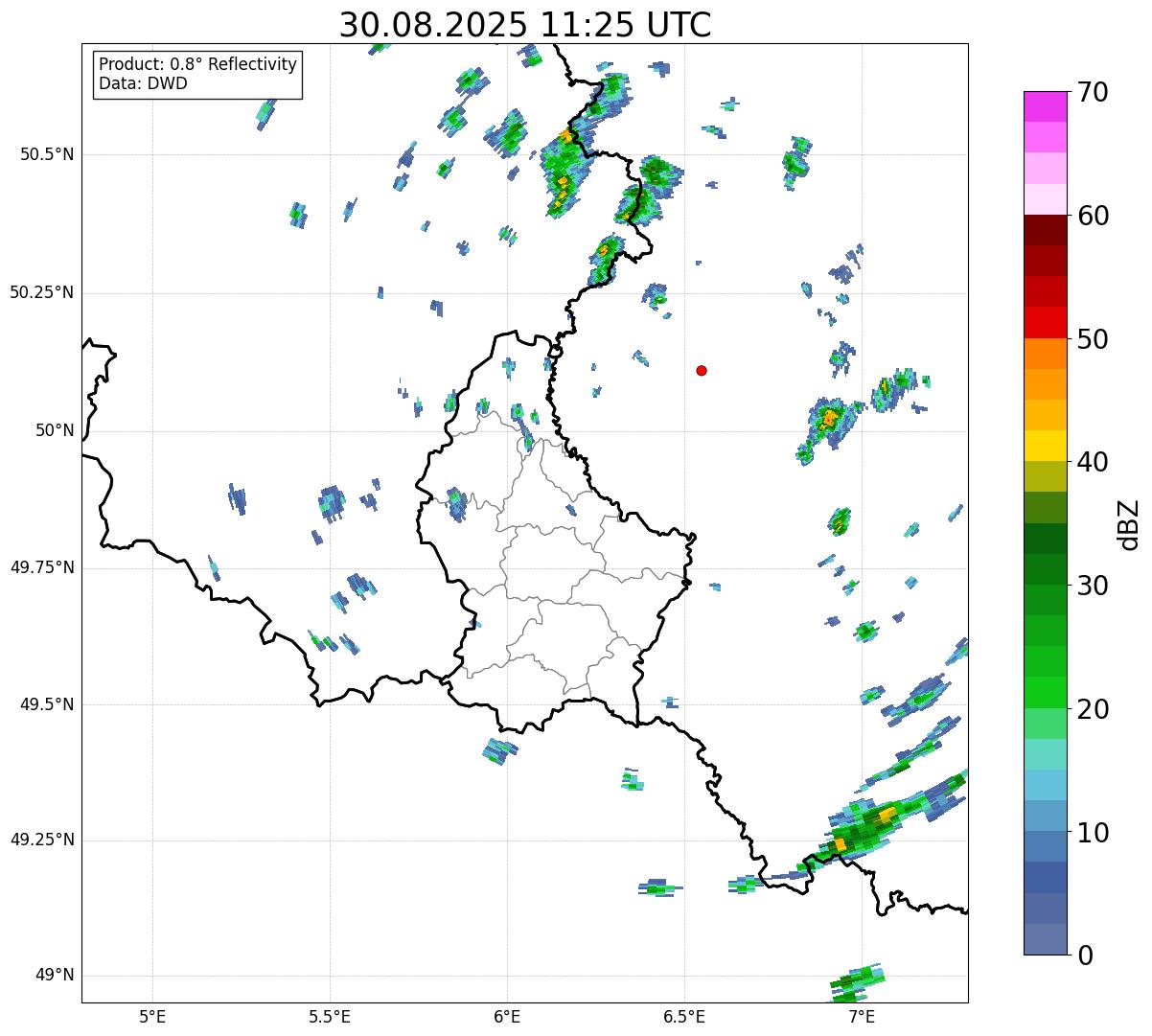Click the plot title showing 30.08.2025 11:25 UTC
Viewport: 1152px width, 1036px height.
(525, 25)
